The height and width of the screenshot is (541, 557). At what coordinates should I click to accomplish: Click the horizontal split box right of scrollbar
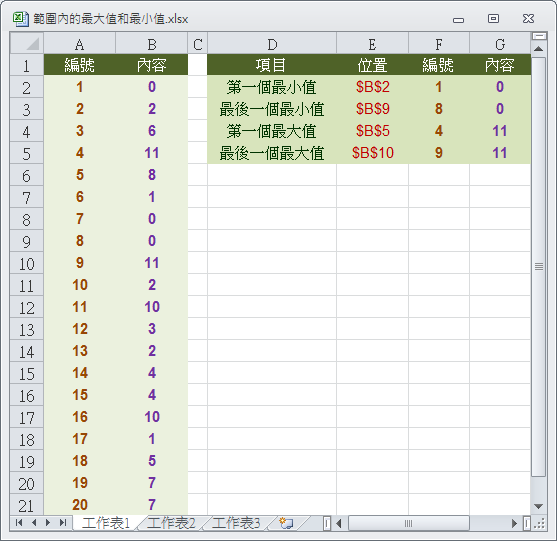(527, 523)
